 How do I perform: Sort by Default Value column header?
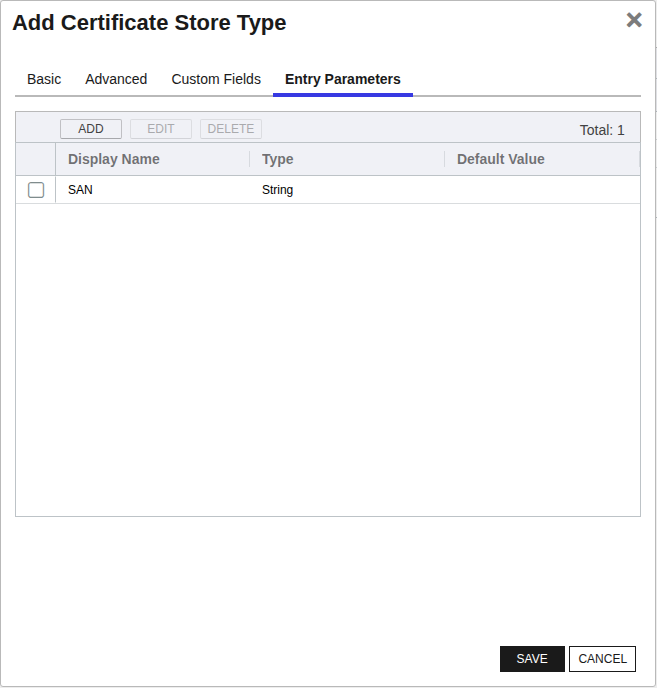(x=501, y=159)
